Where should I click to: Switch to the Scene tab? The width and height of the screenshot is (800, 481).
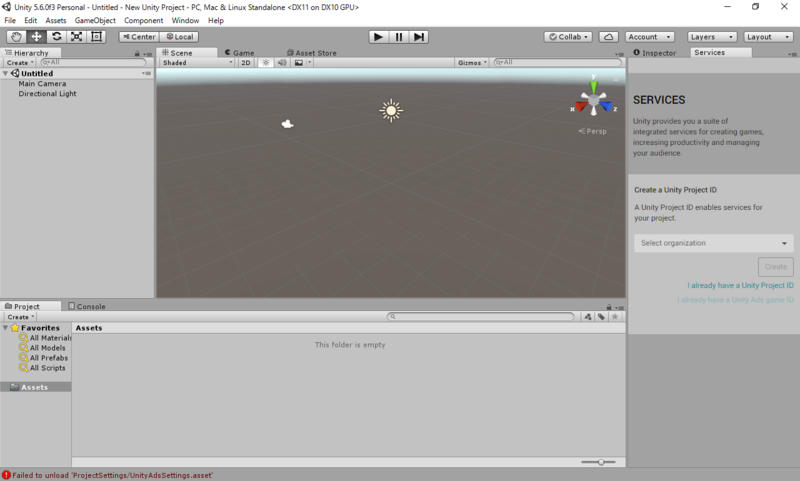(187, 53)
